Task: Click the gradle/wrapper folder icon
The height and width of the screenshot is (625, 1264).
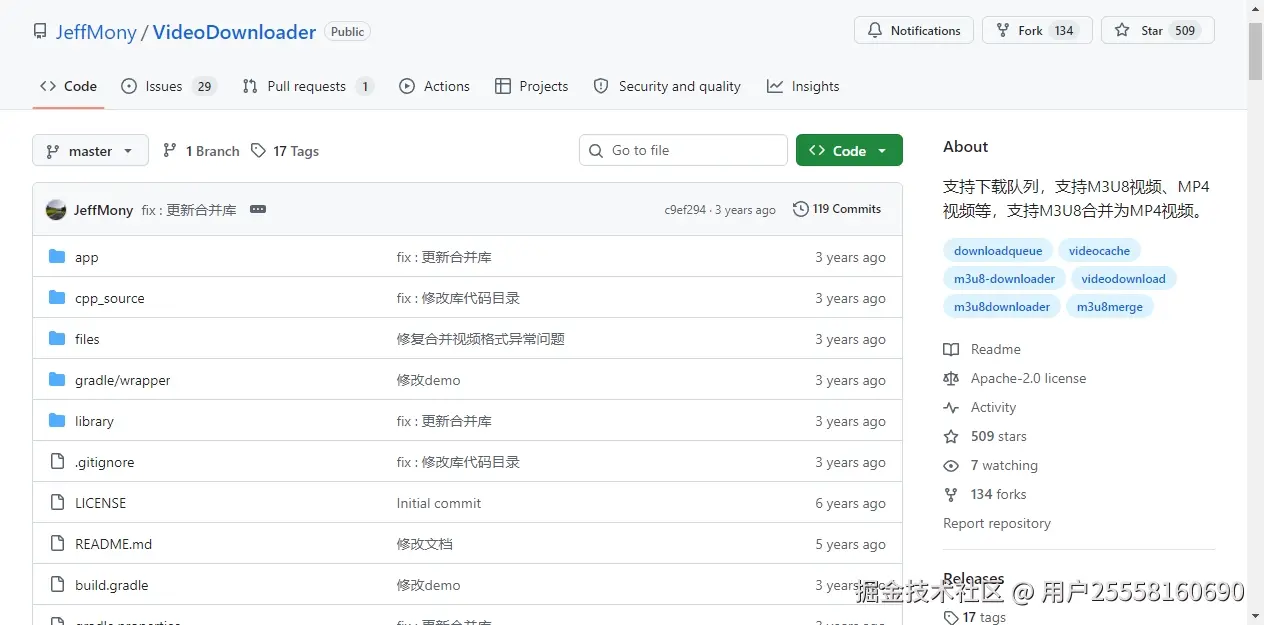Action: click(x=57, y=380)
